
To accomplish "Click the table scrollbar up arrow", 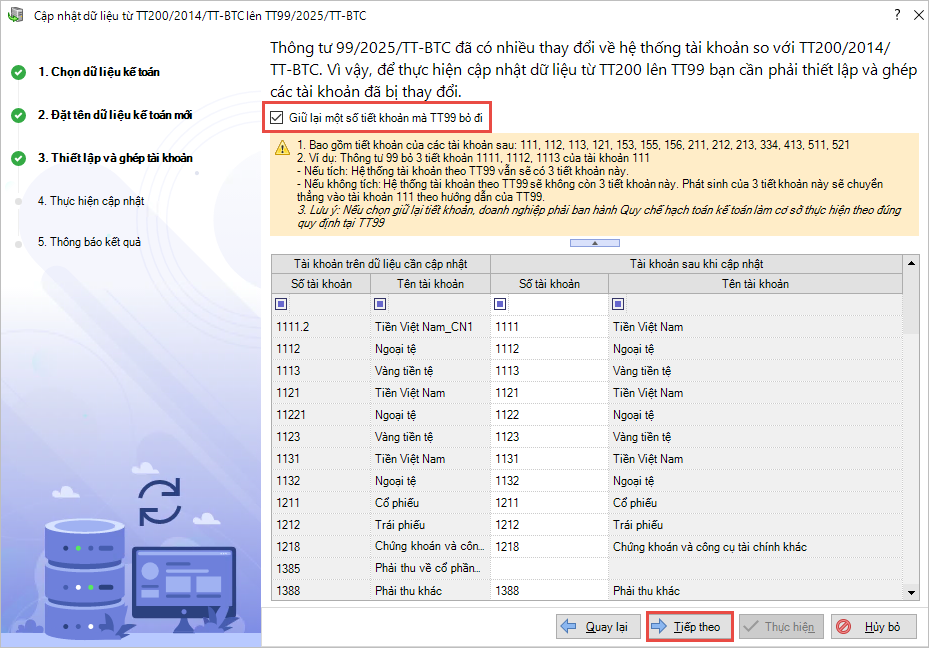I will click(x=910, y=263).
